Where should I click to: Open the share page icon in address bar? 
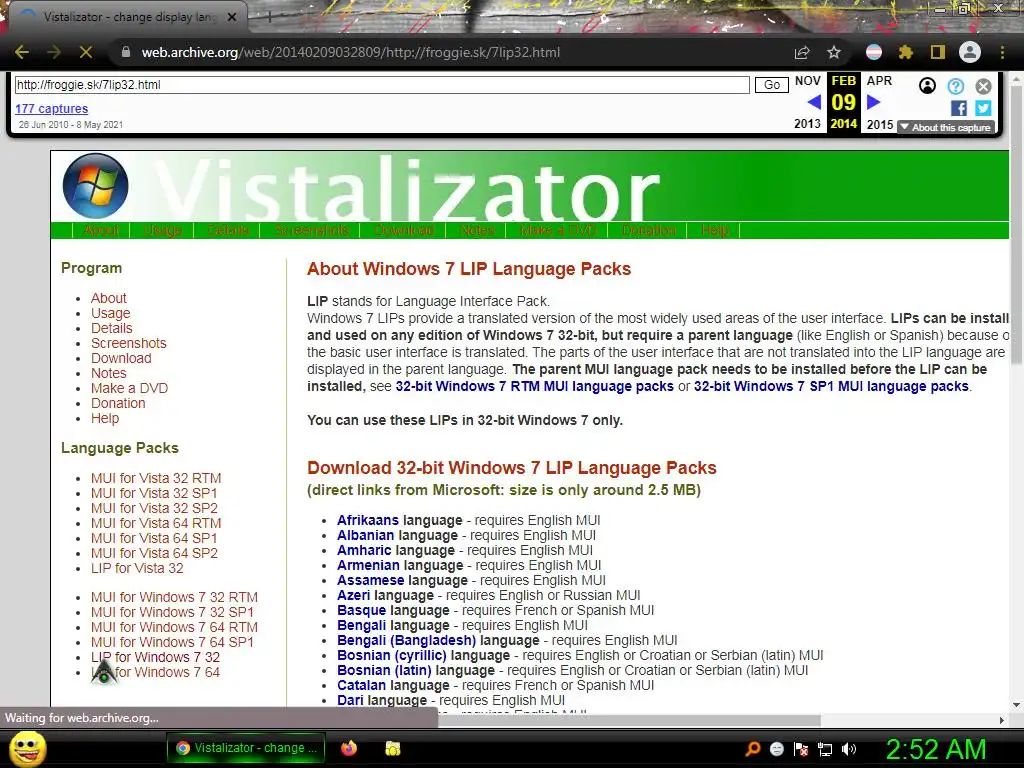coord(802,53)
